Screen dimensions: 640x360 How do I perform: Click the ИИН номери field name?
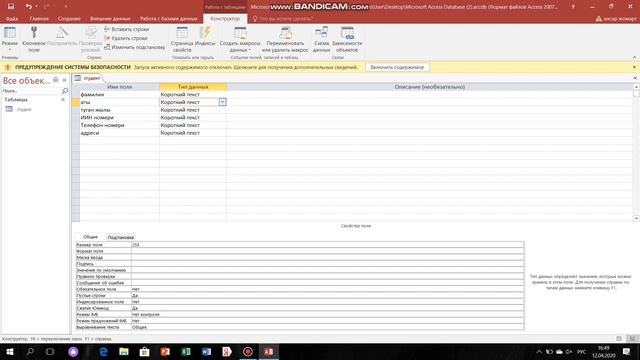(119, 118)
